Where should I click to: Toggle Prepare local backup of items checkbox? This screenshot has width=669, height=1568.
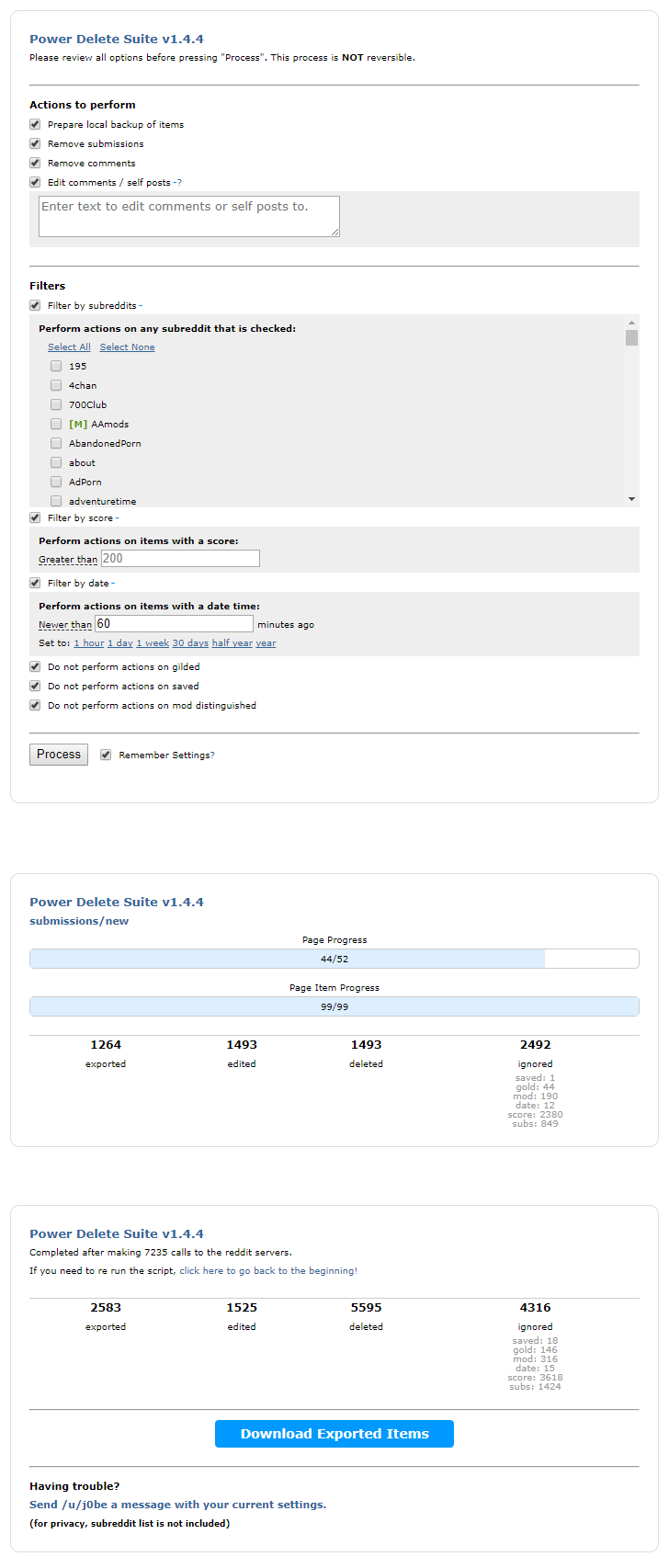click(x=35, y=124)
